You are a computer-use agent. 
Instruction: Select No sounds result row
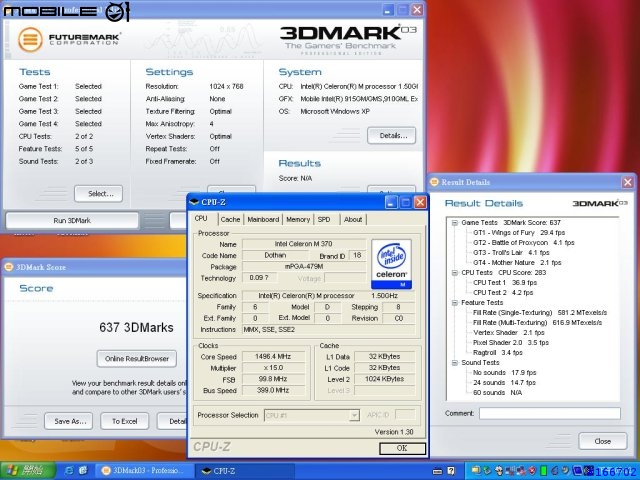click(504, 373)
